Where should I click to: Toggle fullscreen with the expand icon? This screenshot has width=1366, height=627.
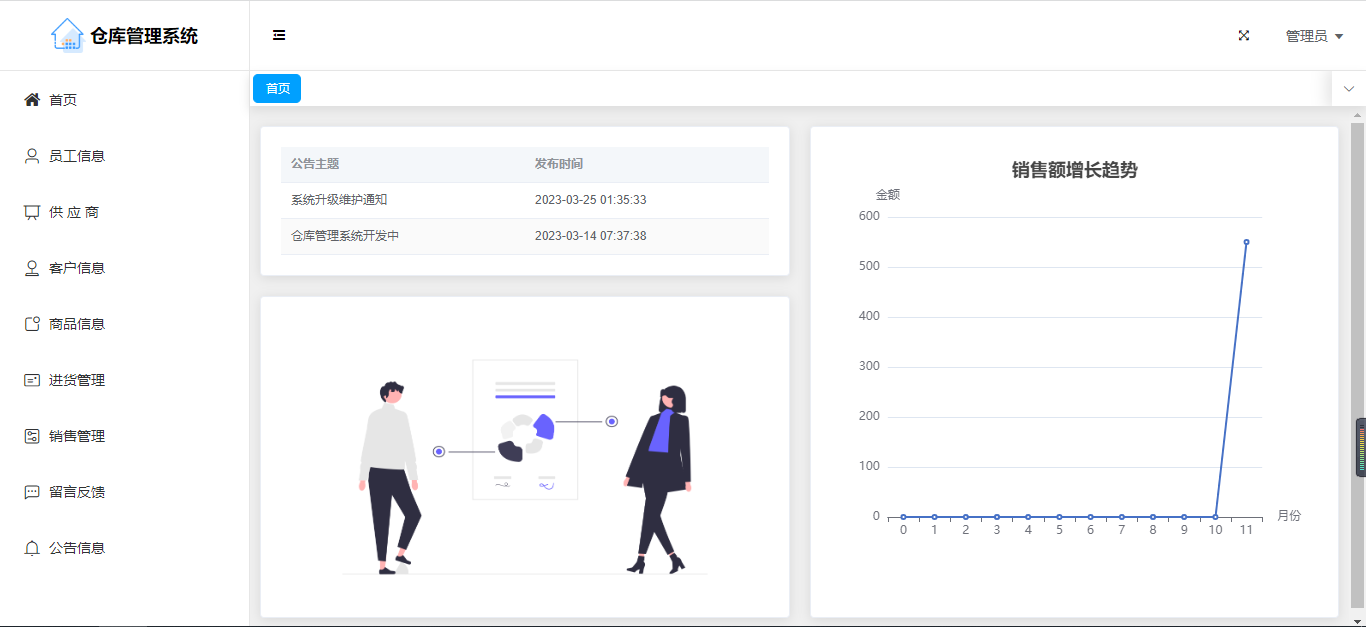pyautogui.click(x=1244, y=35)
